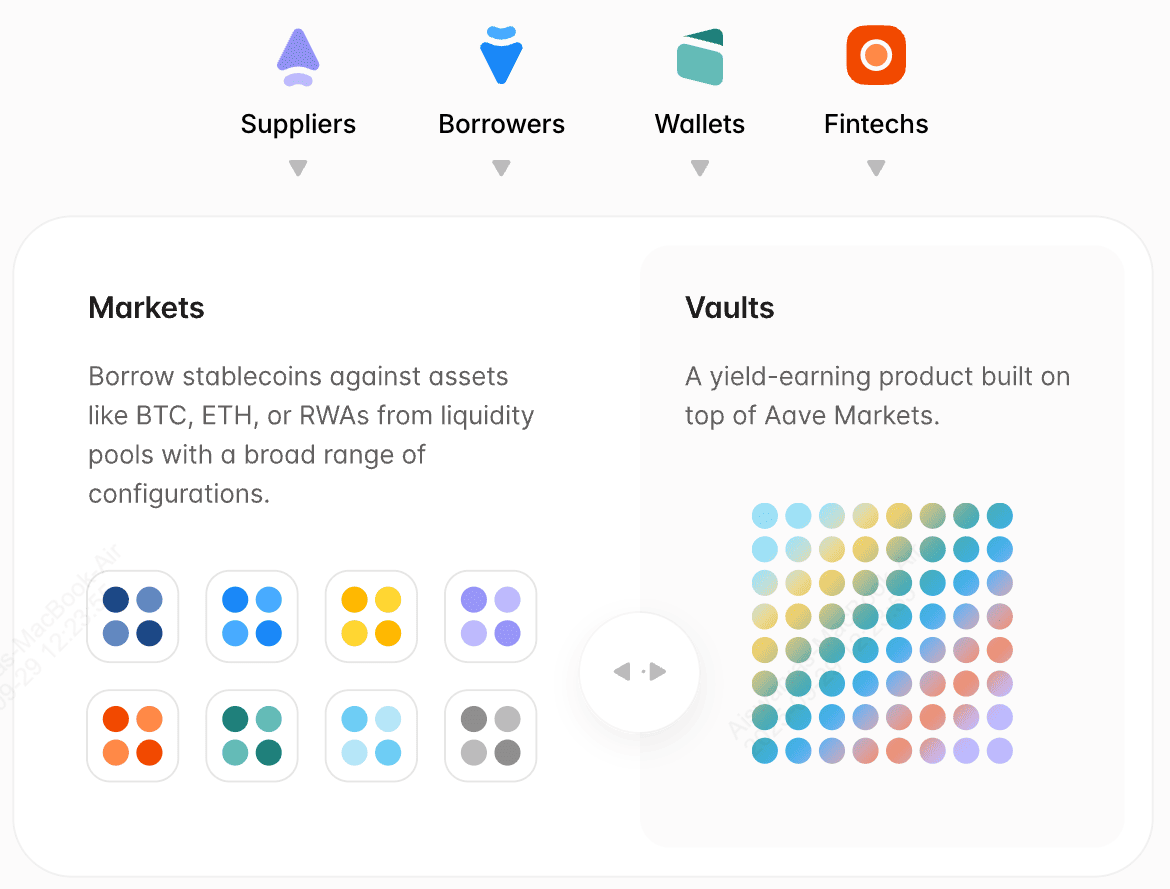This screenshot has height=889, width=1170.
Task: Open the dropdown below Borrowers
Action: (501, 169)
